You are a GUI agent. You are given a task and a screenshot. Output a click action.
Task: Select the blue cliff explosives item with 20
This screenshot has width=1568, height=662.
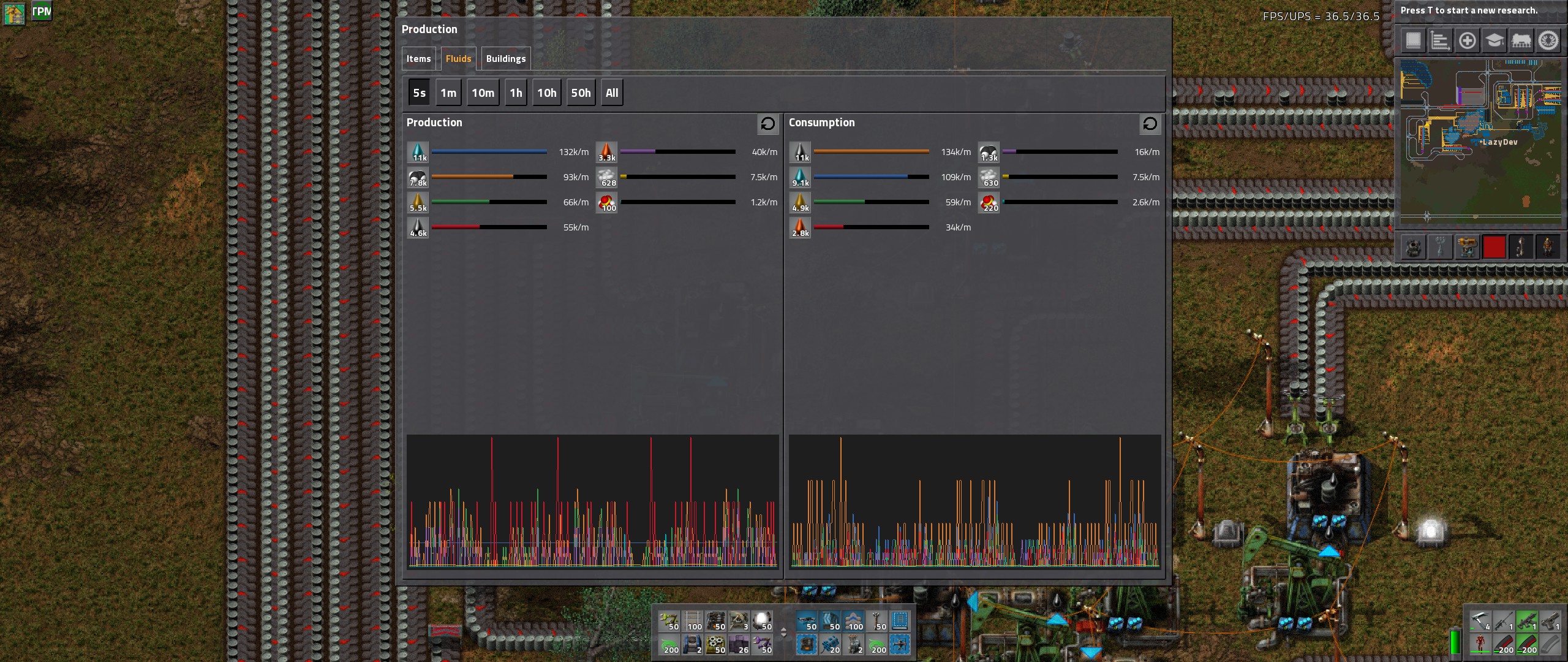[830, 644]
